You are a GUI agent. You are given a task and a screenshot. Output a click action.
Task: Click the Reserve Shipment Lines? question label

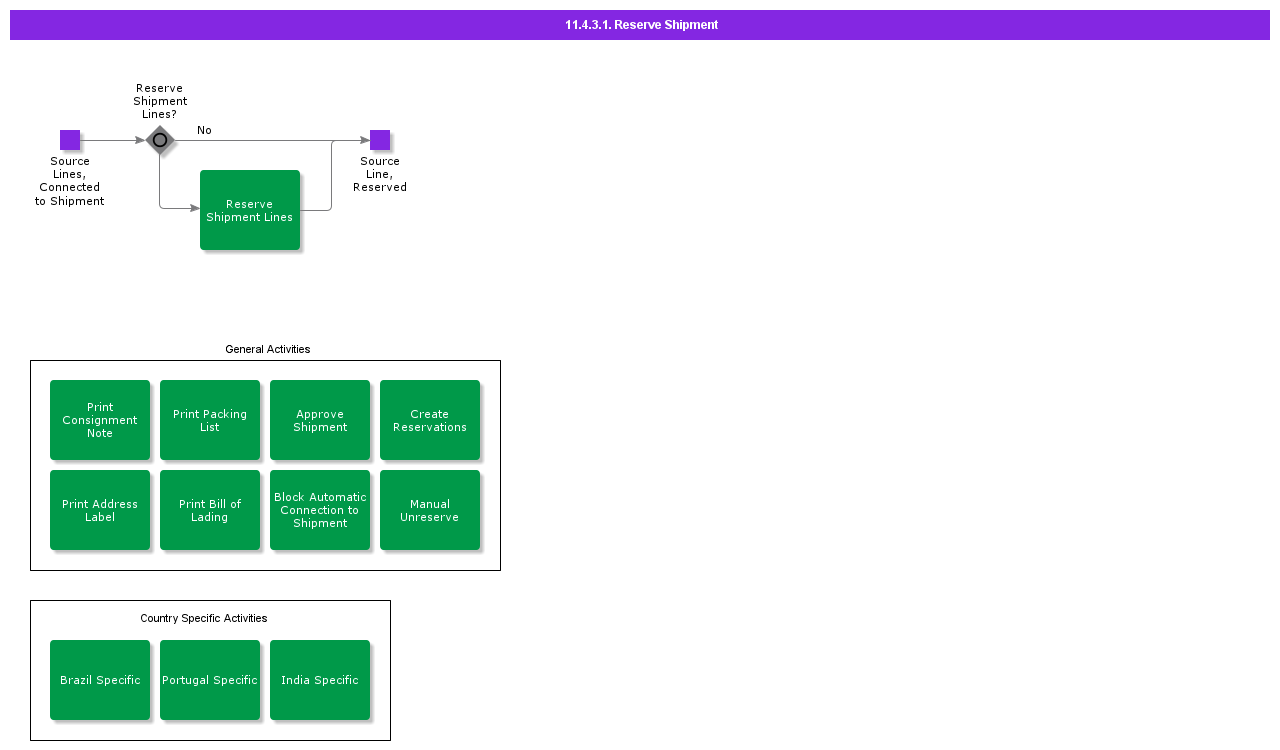160,101
